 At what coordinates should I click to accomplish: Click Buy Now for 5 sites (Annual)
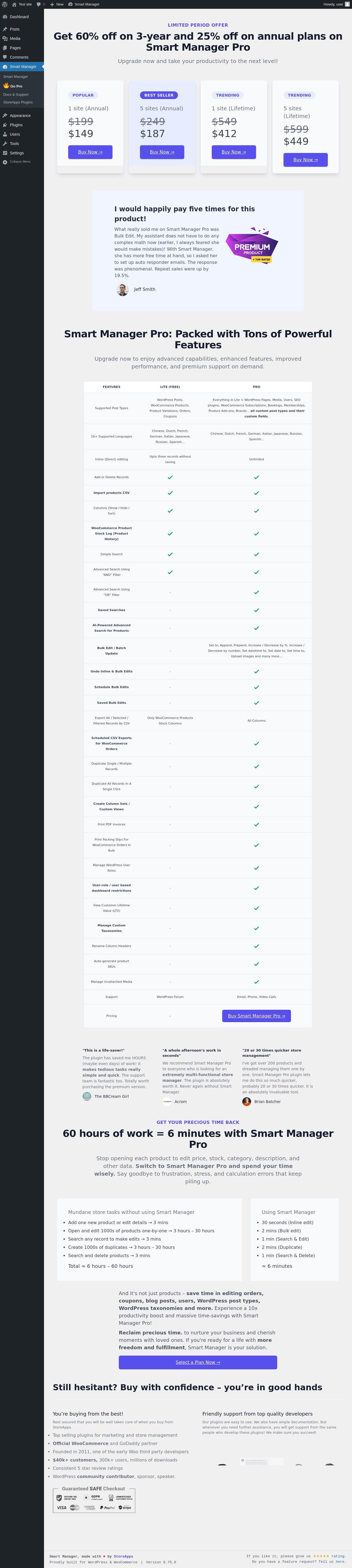point(162,152)
